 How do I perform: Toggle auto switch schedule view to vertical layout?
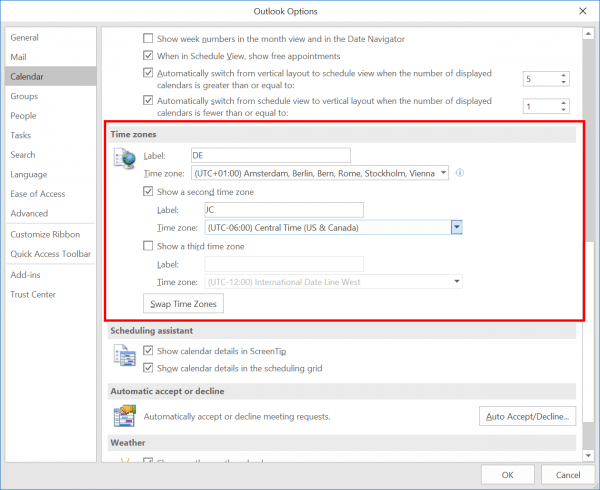pyautogui.click(x=148, y=100)
